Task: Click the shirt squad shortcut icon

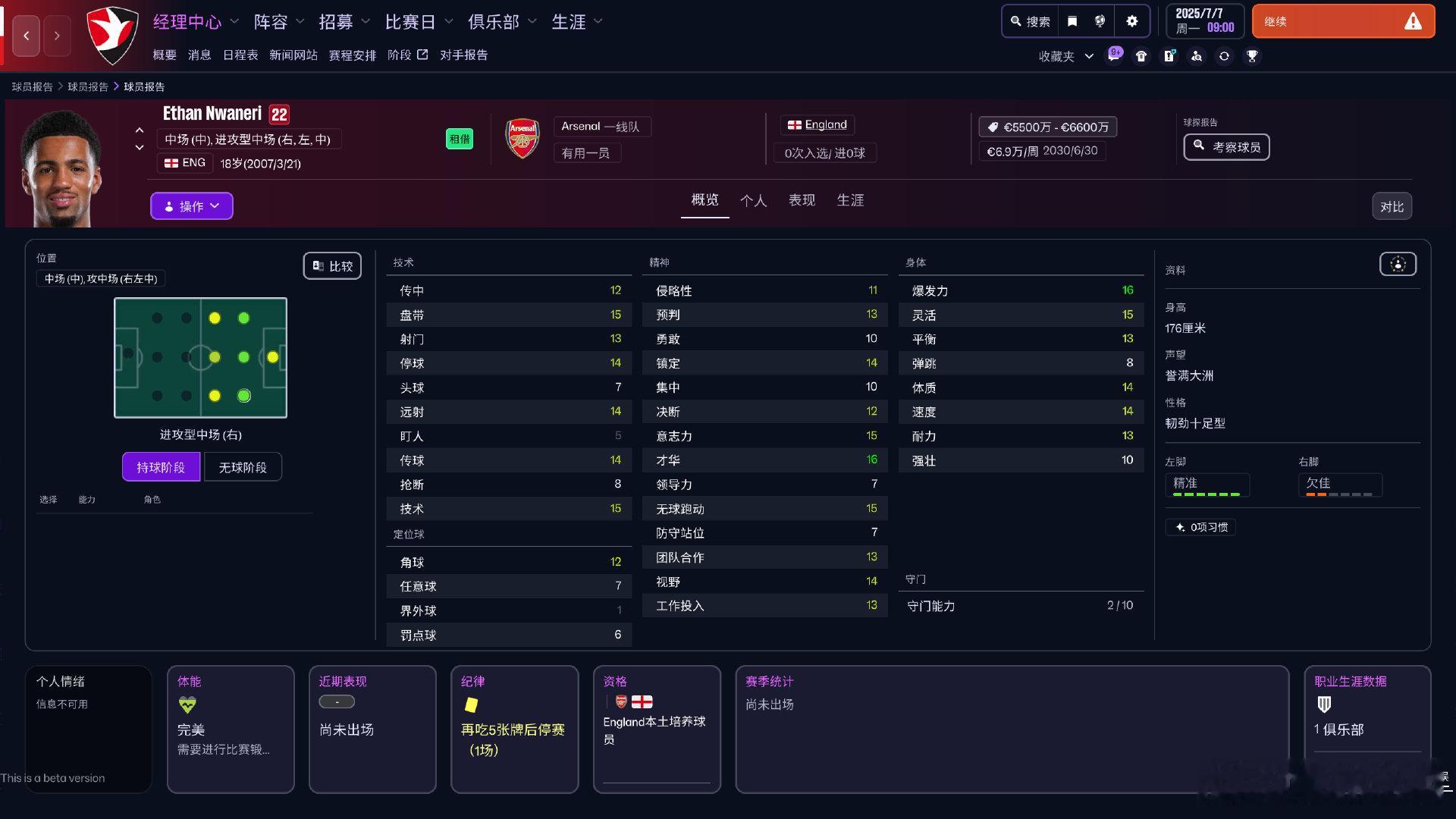Action: click(1141, 56)
